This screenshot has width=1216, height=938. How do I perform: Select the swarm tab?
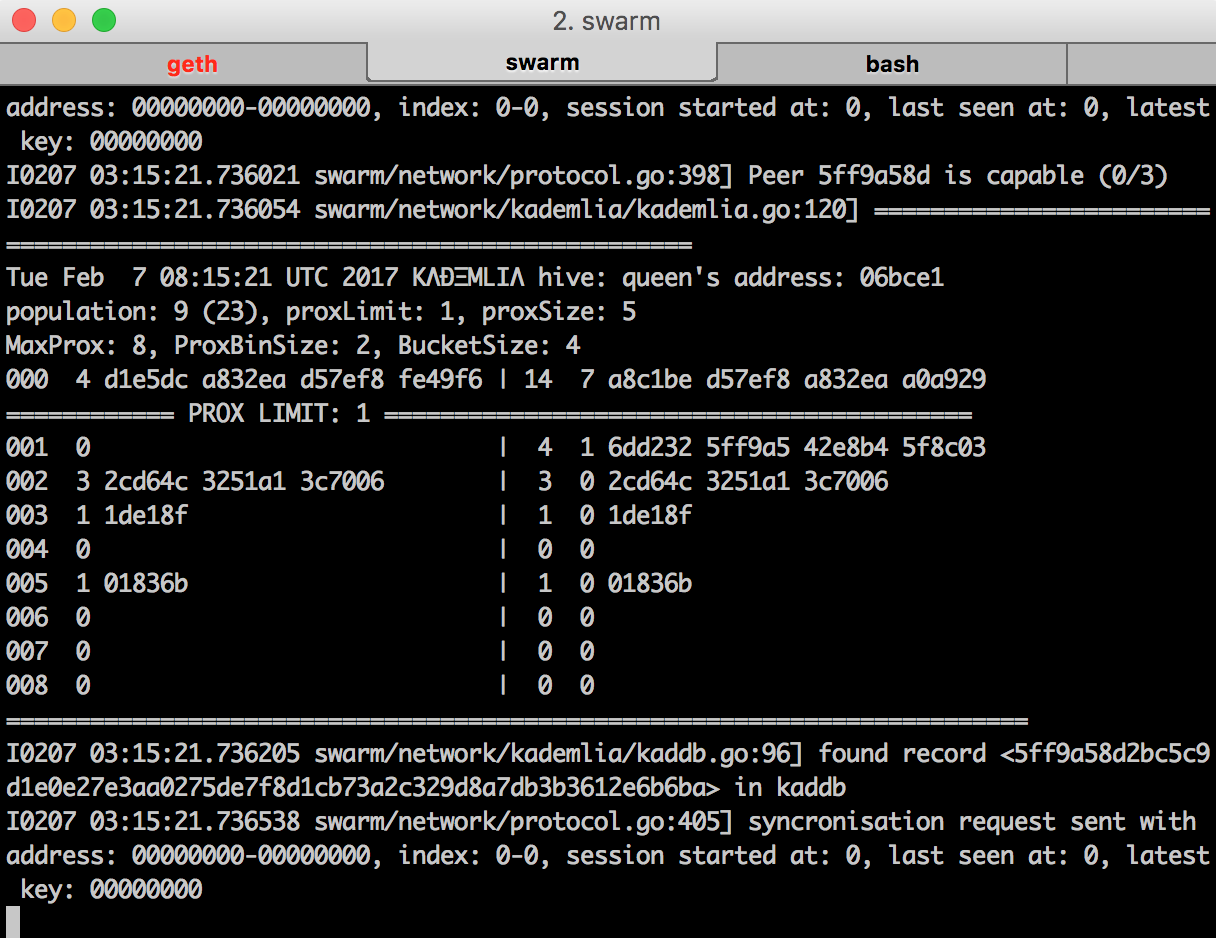[542, 63]
